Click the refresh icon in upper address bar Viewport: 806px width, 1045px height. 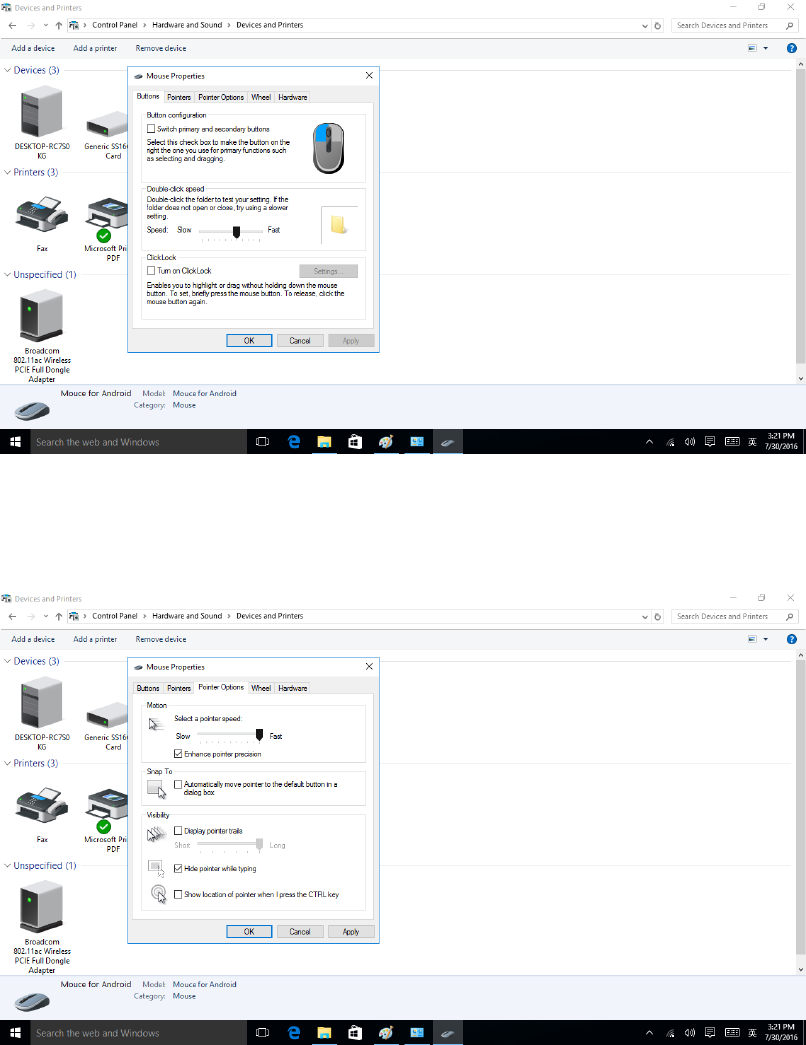(657, 25)
